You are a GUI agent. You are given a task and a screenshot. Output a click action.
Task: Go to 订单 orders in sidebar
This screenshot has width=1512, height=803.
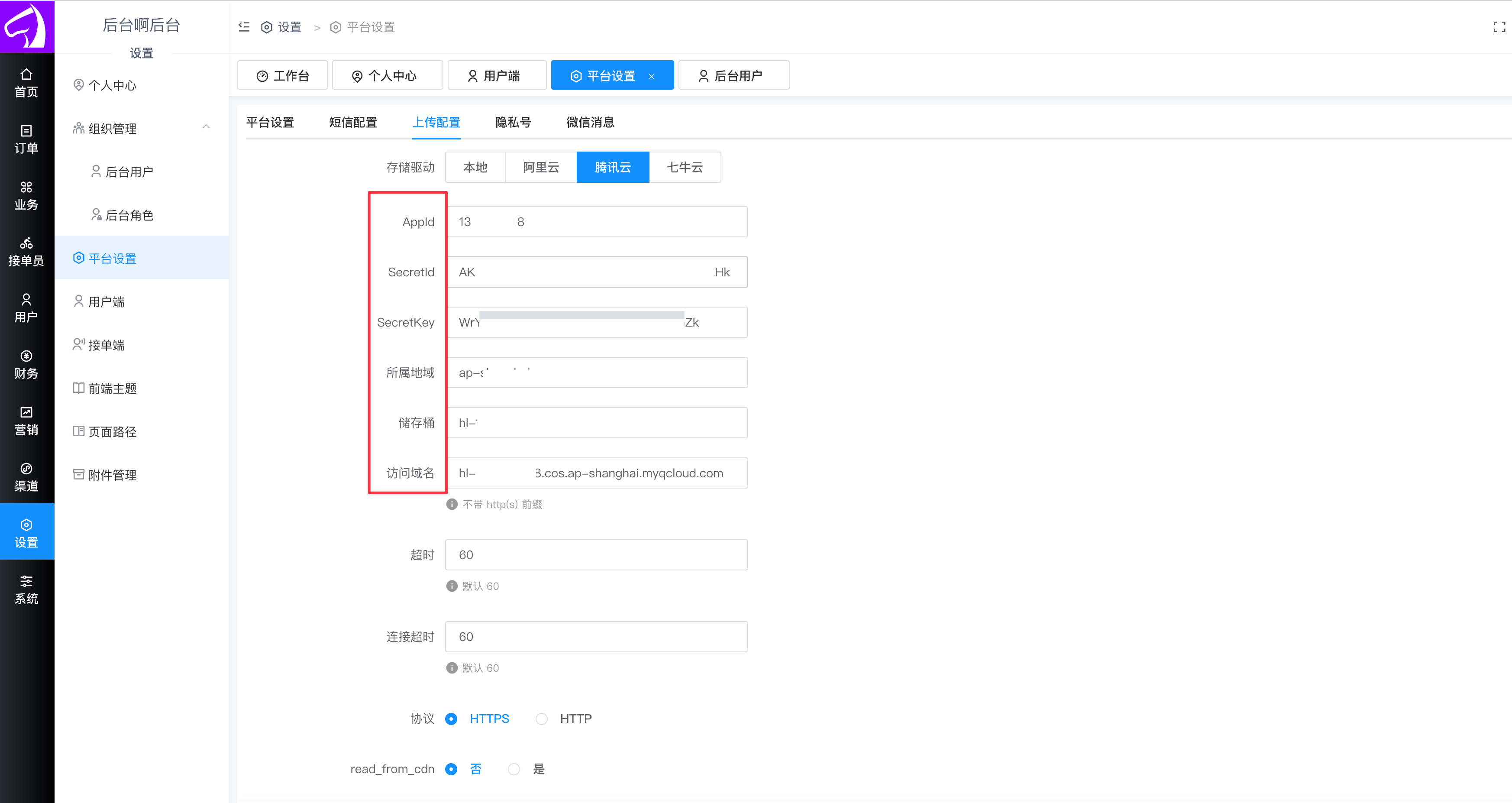click(26, 139)
